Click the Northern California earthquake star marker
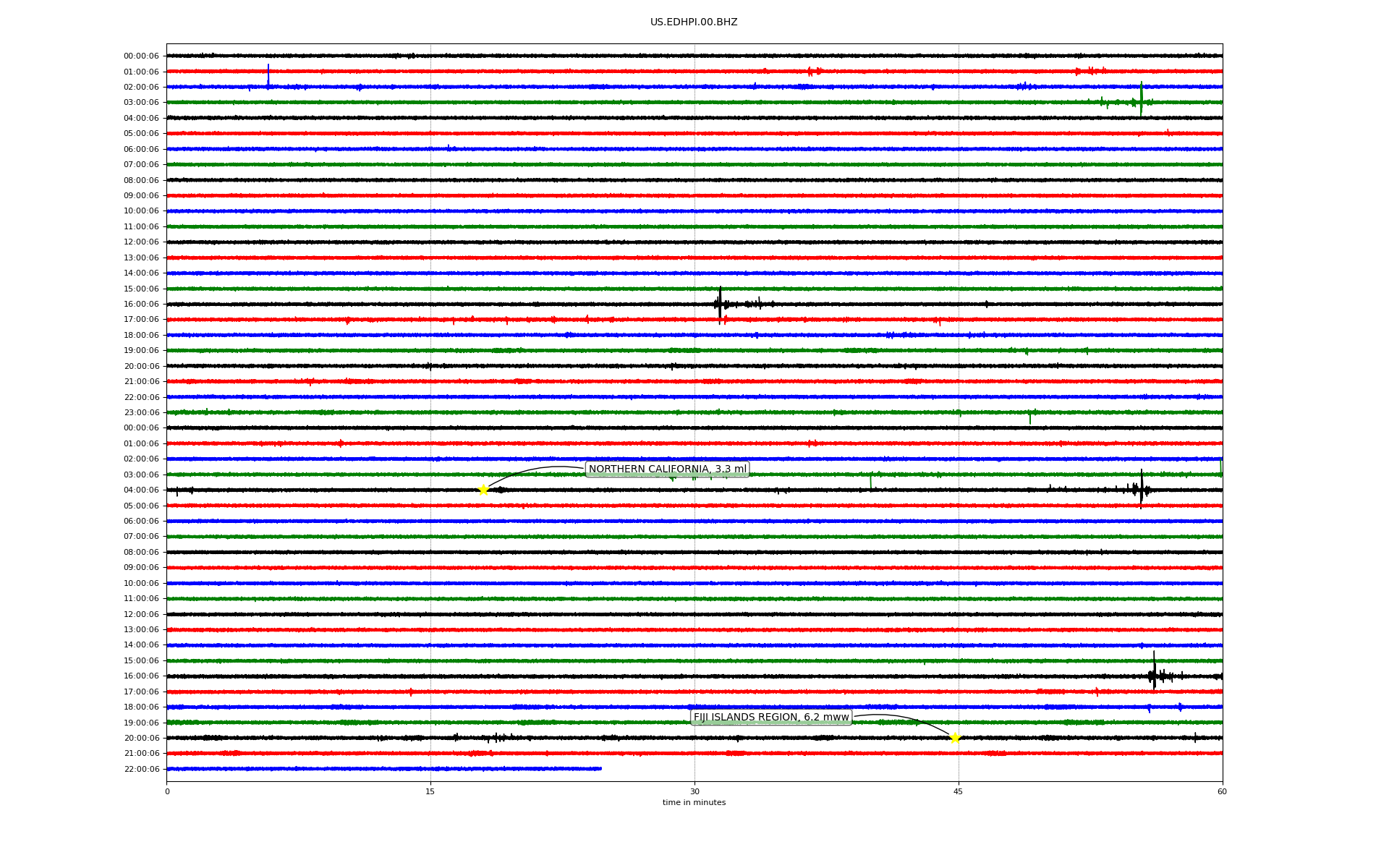Image resolution: width=1389 pixels, height=868 pixels. [483, 490]
